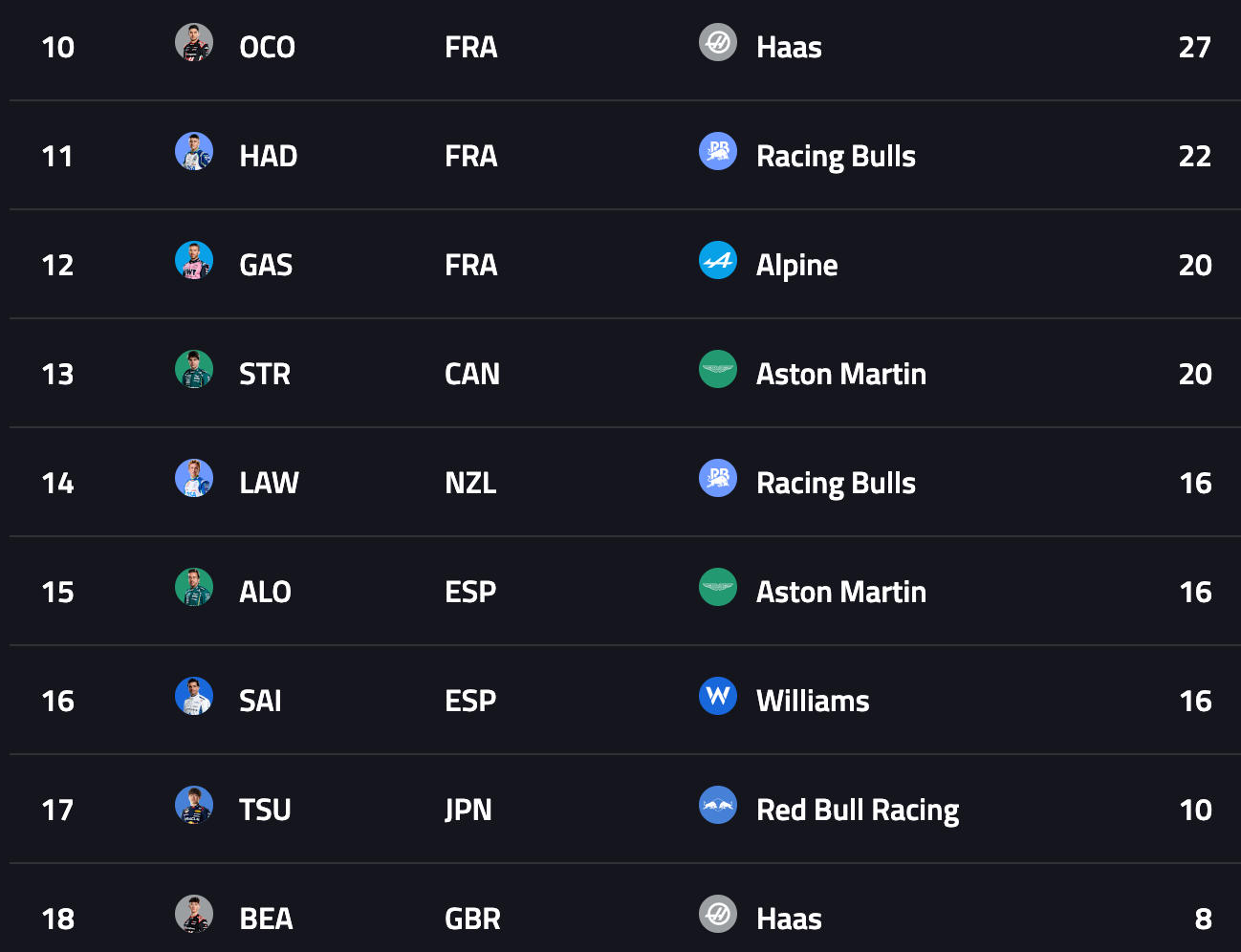Screen dimensions: 1241x952
Task: Open the Williams team name link
Action: [x=813, y=701]
